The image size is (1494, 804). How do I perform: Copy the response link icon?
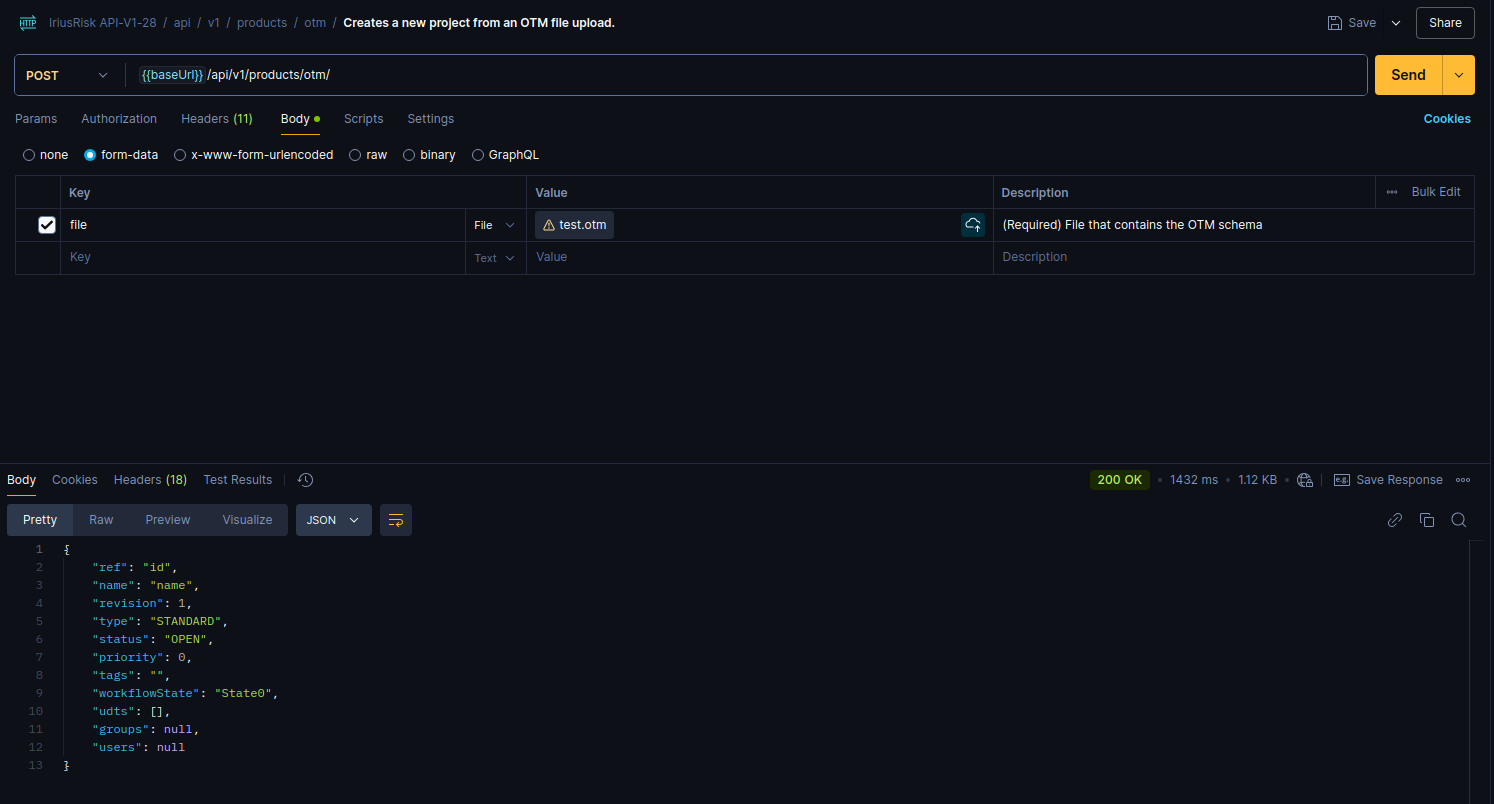coord(1395,520)
